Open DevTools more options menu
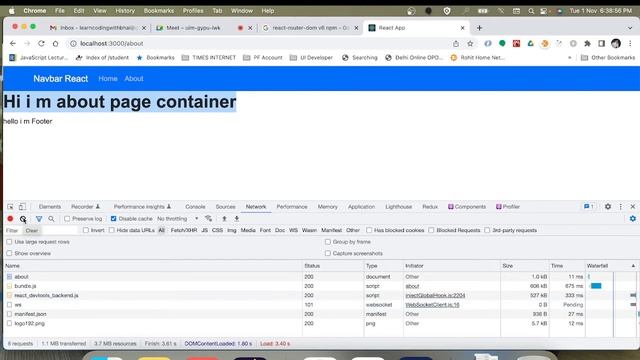Image resolution: width=640 pixels, height=360 pixels. point(620,207)
